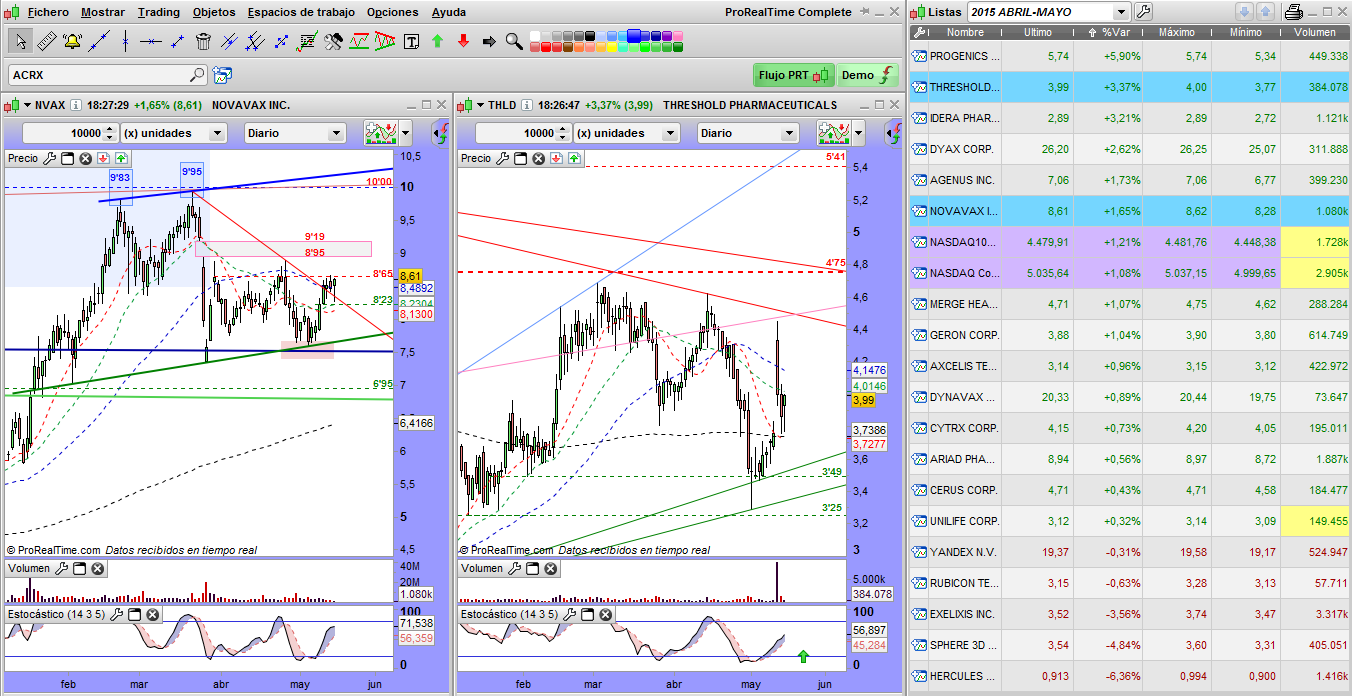Select the DYNAVAX row in the list
This screenshot has width=1352, height=696.
point(1129,397)
